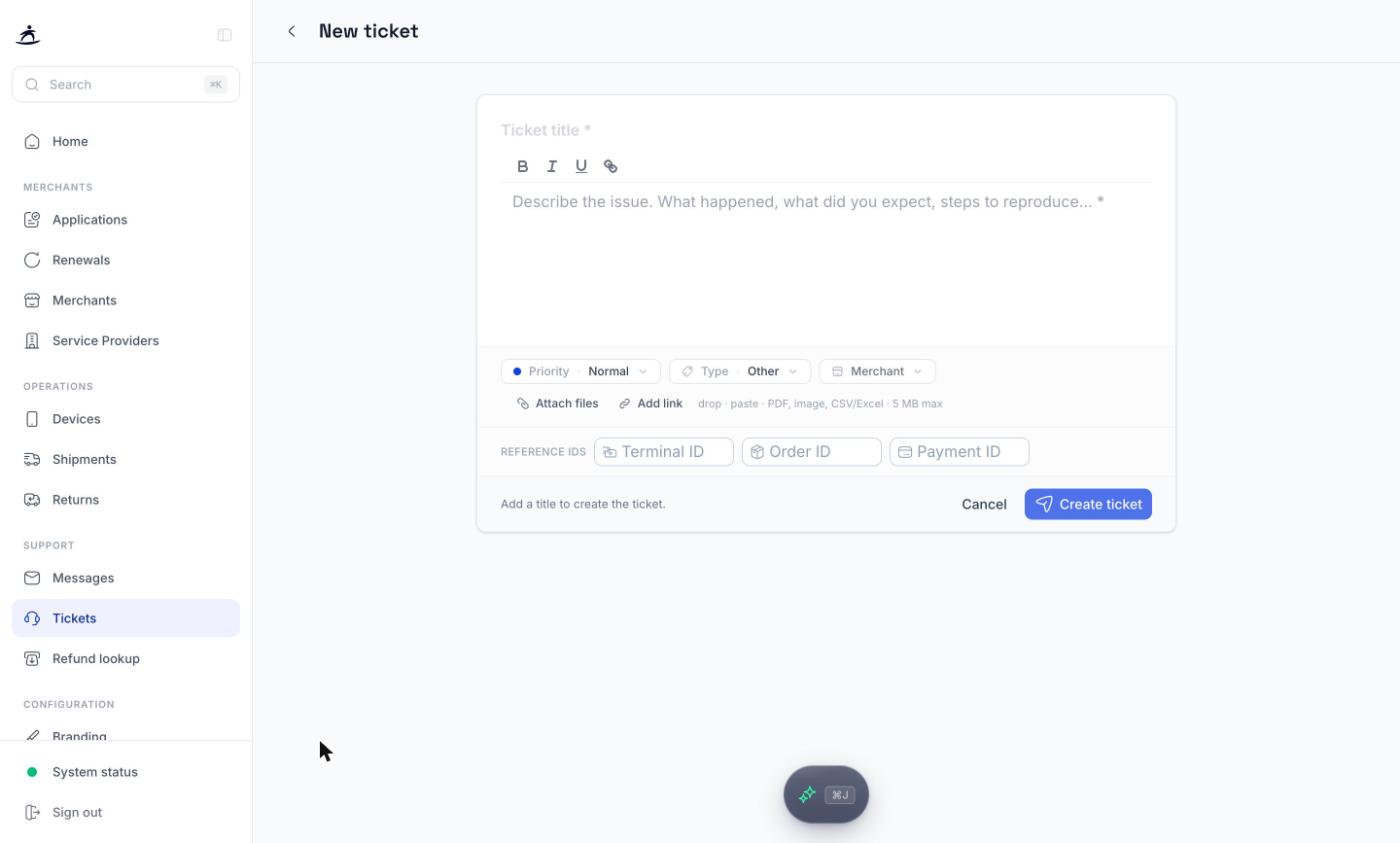
Task: Click the ⌘K shortcut badge in Search
Action: [x=216, y=85]
